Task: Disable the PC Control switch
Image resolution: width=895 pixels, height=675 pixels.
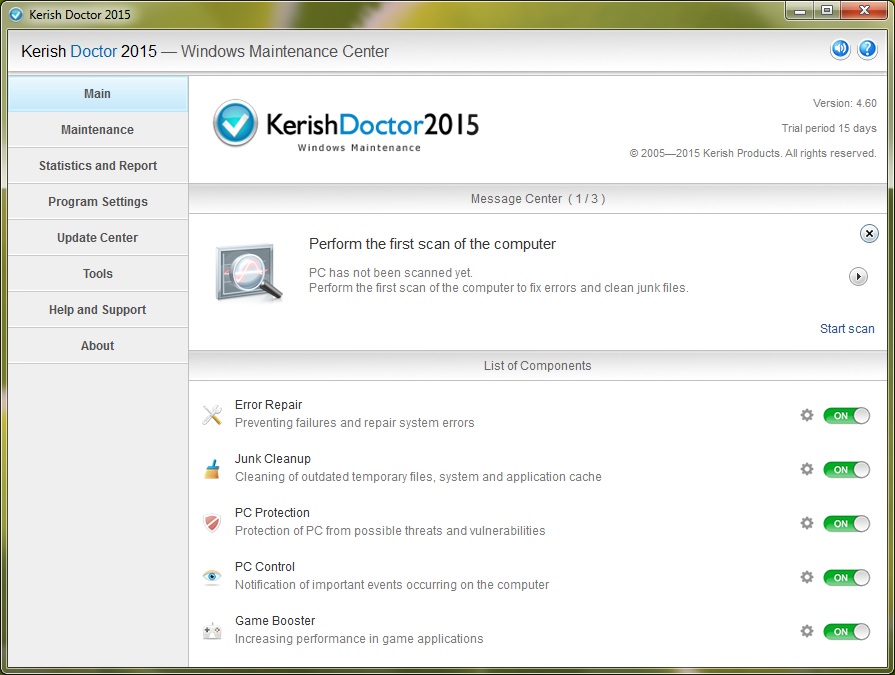Action: point(846,577)
